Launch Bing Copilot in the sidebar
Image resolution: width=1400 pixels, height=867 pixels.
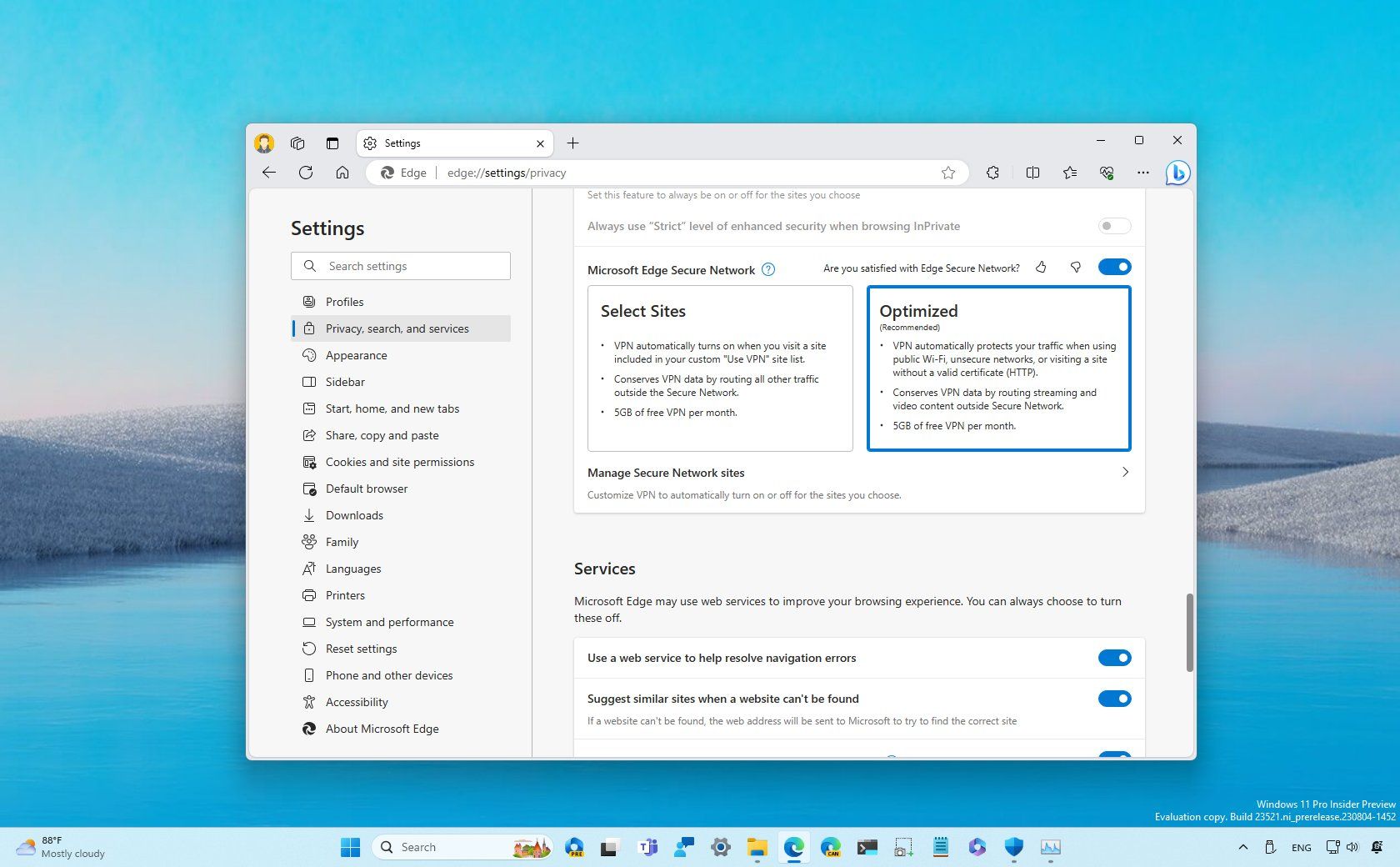pyautogui.click(x=1177, y=173)
